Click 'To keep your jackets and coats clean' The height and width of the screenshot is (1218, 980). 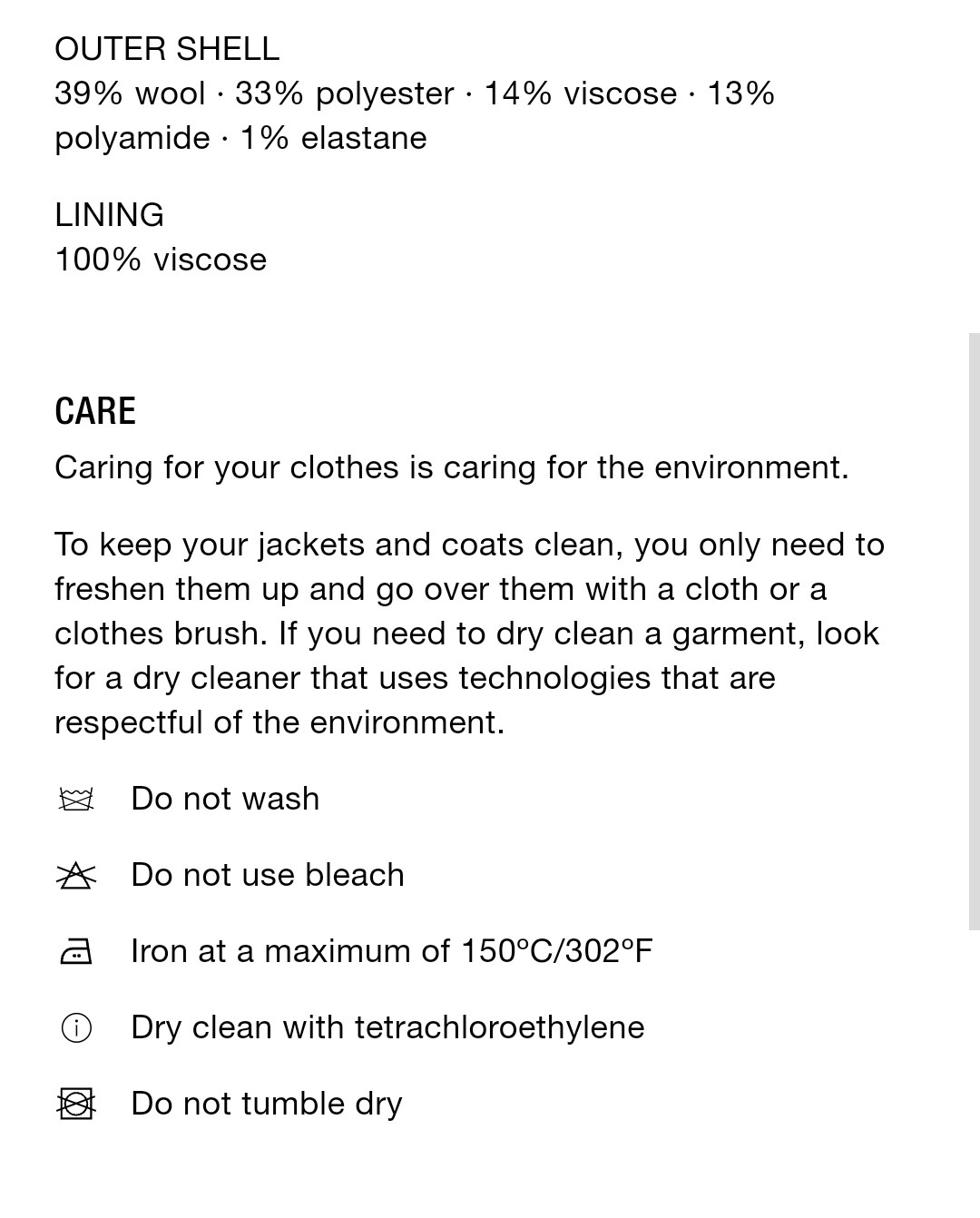[338, 545]
